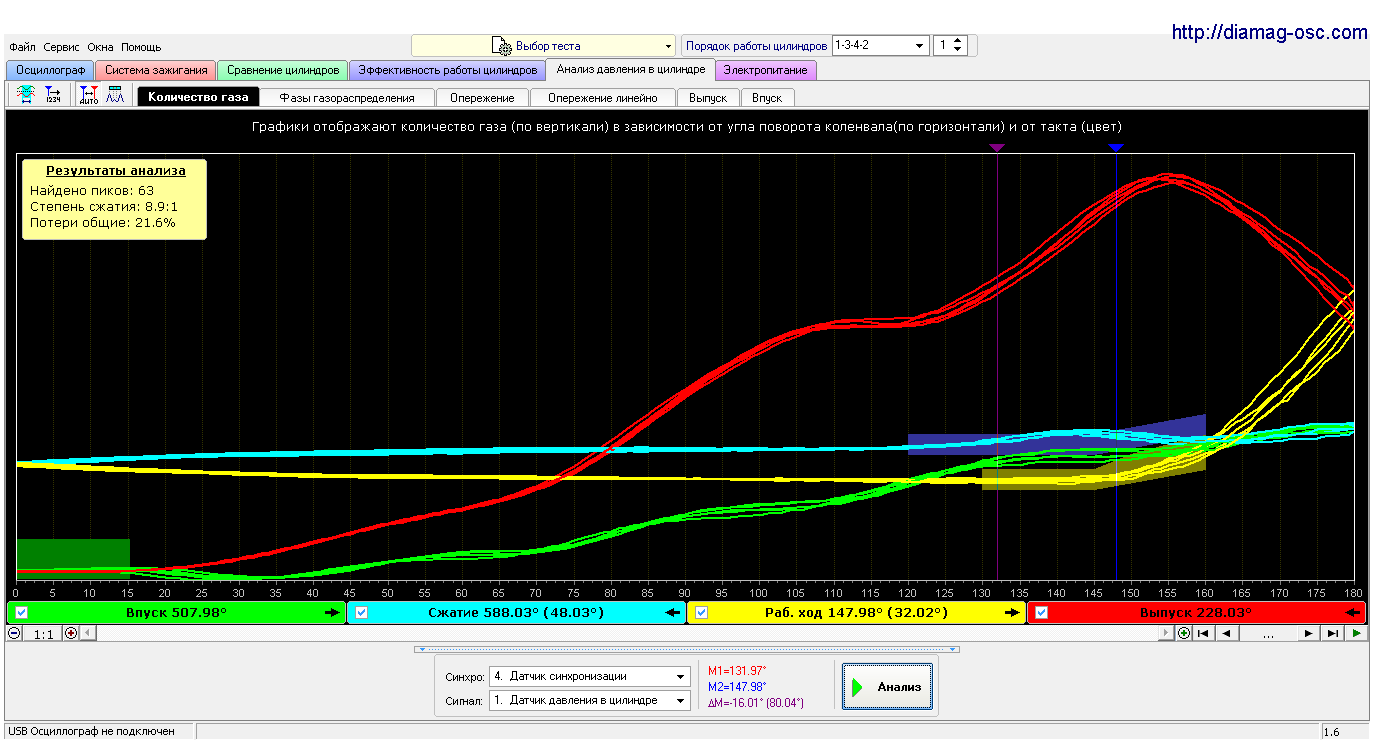Click the red zoom in plus icon

(71, 633)
